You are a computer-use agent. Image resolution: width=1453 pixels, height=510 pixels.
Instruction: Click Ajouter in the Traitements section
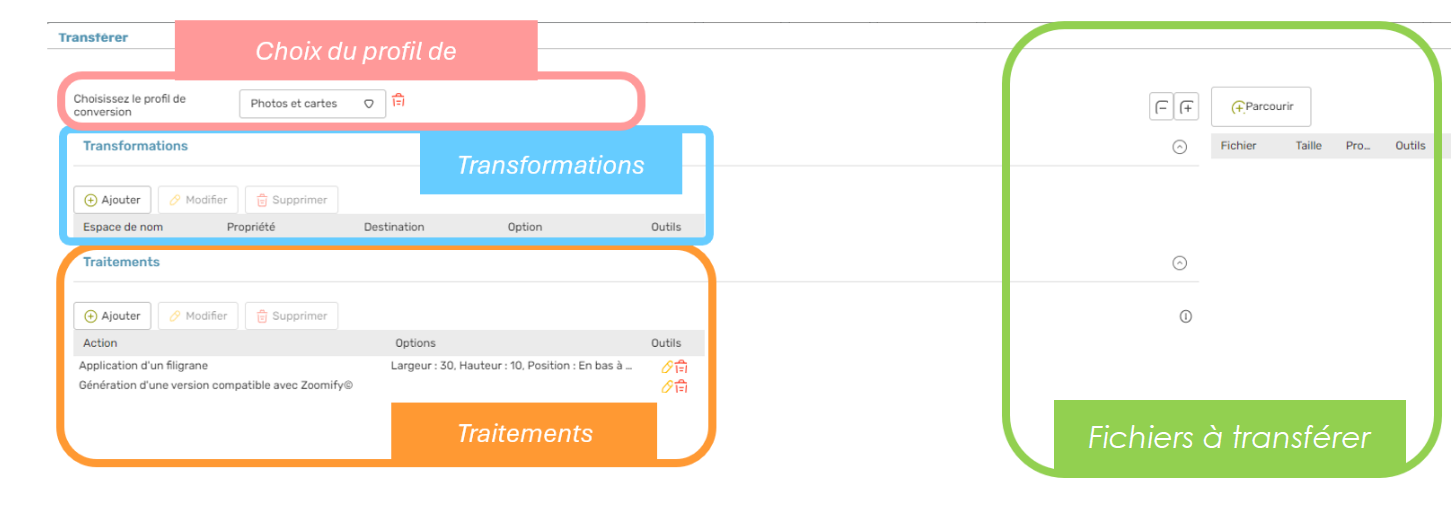coord(112,316)
